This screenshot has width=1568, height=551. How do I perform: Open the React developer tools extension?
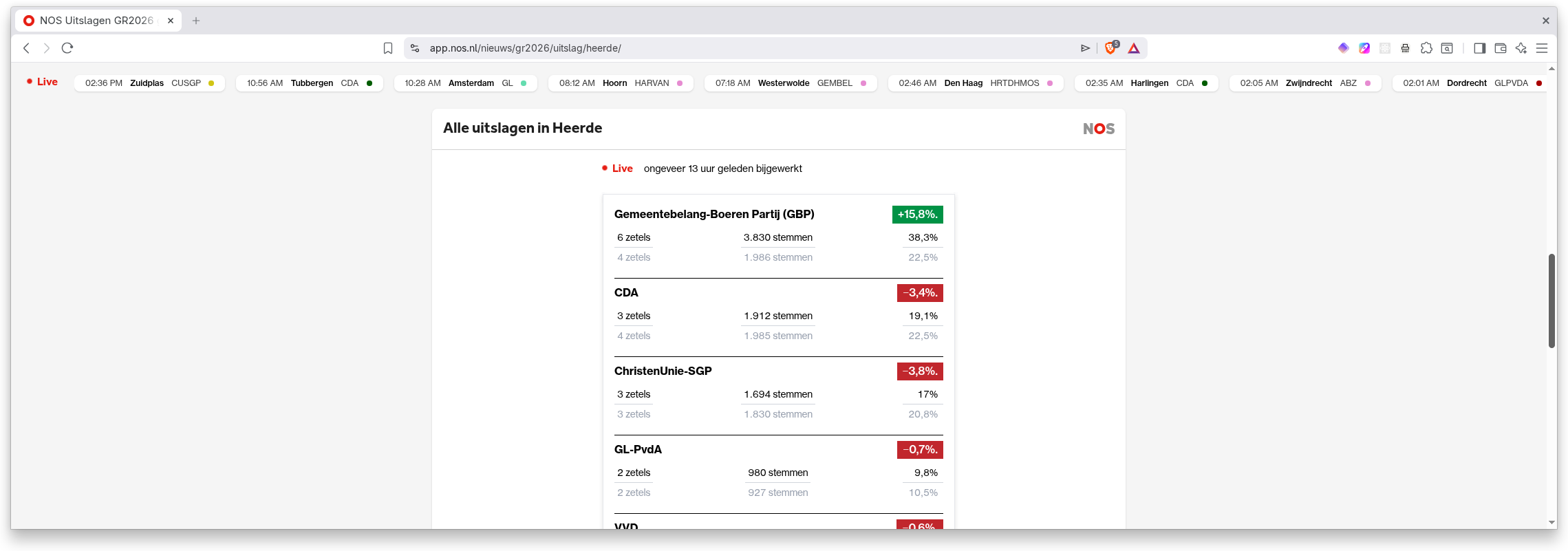(1385, 48)
